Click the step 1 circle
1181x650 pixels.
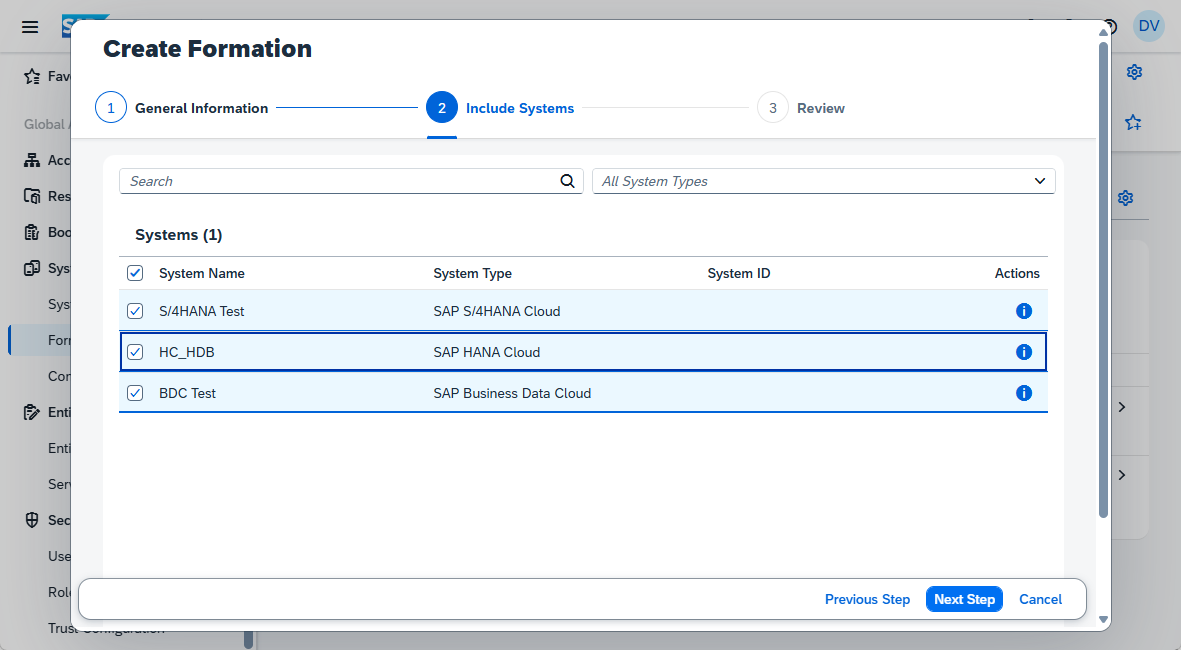click(x=111, y=108)
